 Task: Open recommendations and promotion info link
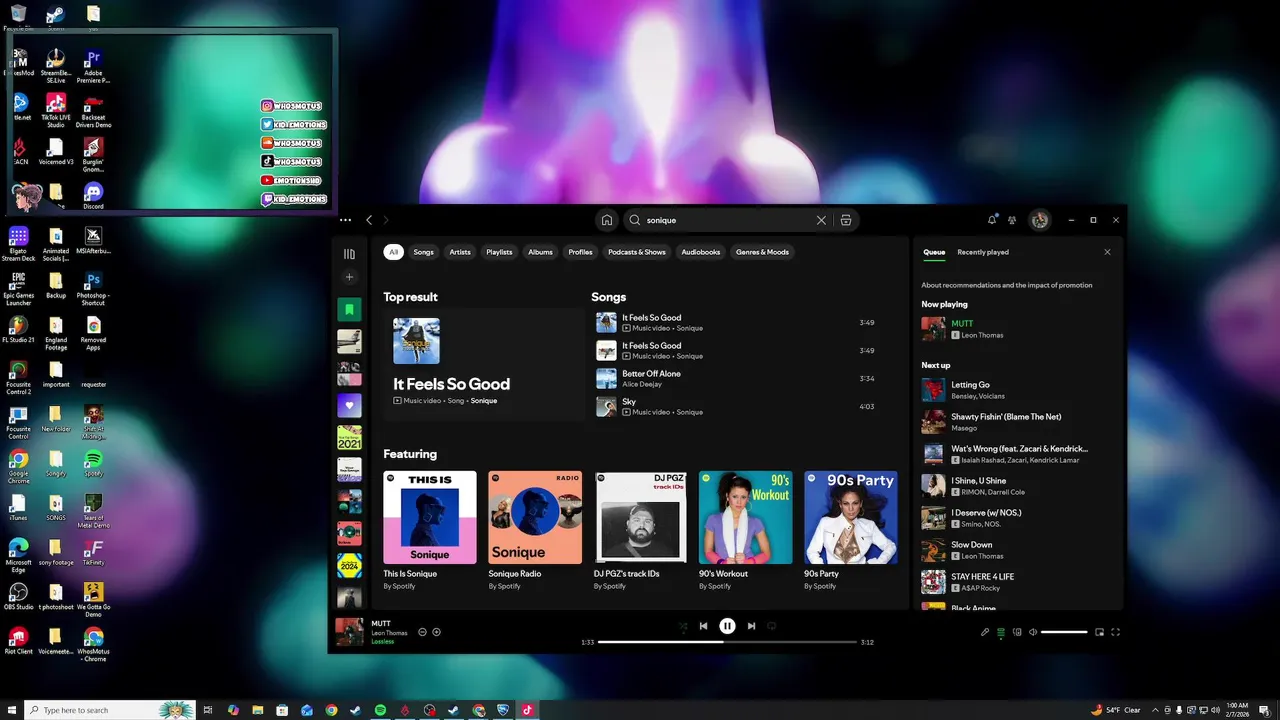pos(1007,285)
